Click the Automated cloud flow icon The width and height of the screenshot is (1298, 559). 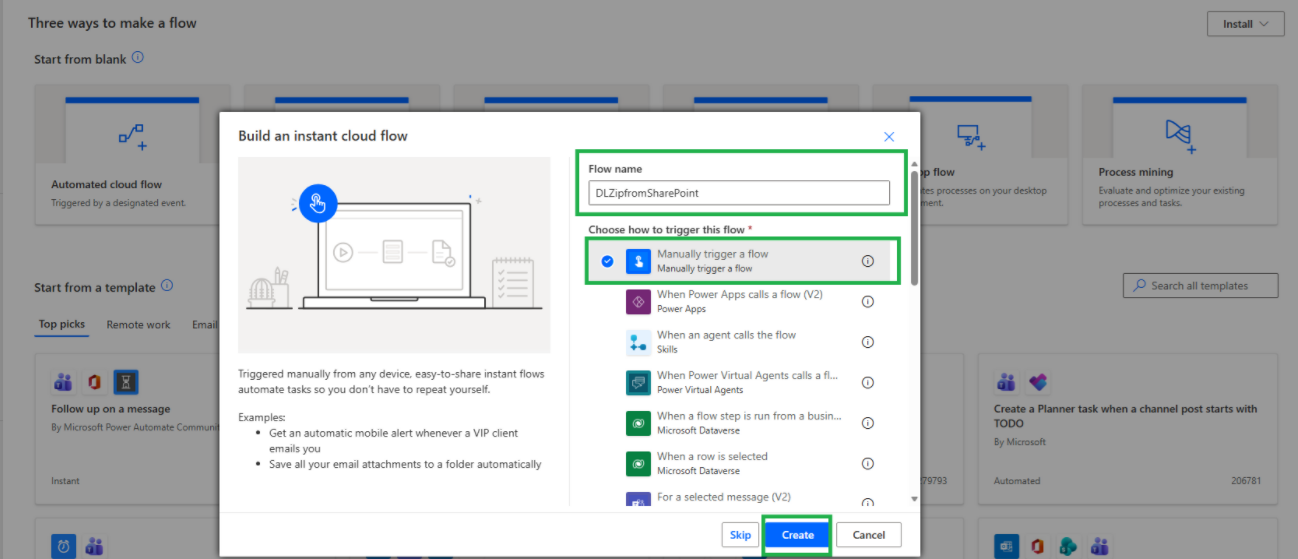(132, 136)
